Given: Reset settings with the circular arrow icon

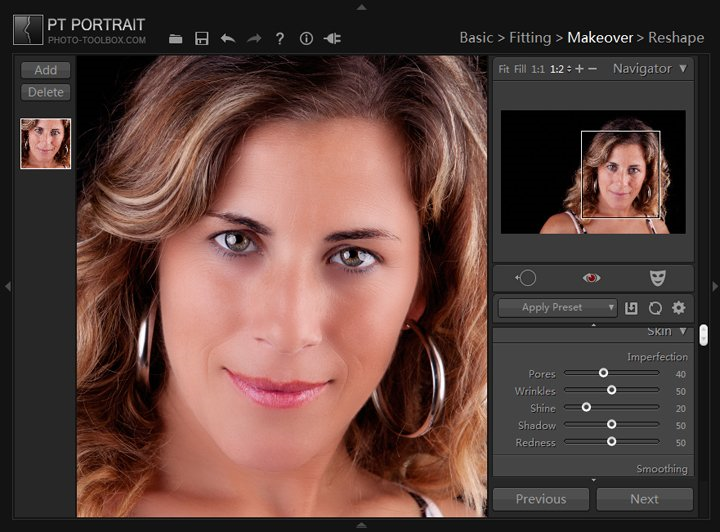Looking at the screenshot, I should pos(655,308).
